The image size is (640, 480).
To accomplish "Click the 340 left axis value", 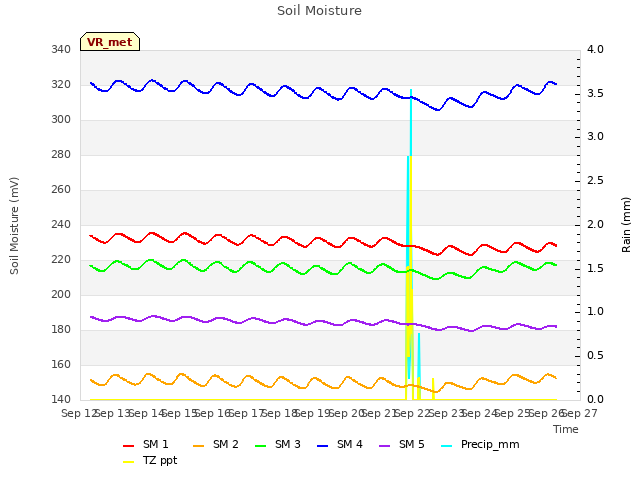I will coord(61,49).
